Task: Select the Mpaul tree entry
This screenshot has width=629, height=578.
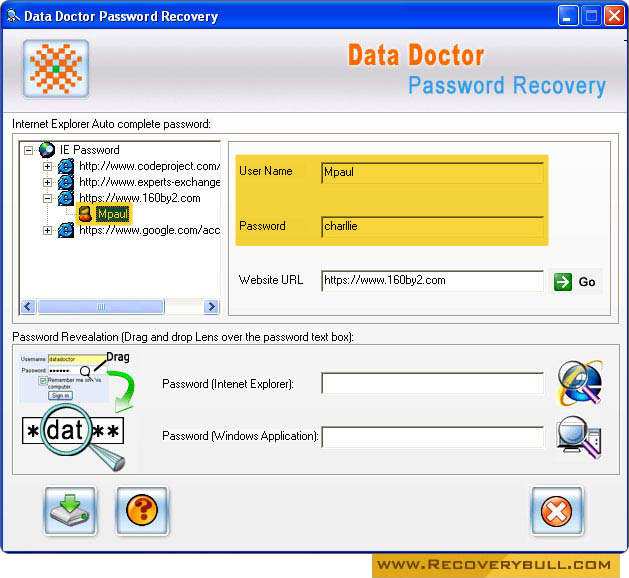Action: click(113, 214)
